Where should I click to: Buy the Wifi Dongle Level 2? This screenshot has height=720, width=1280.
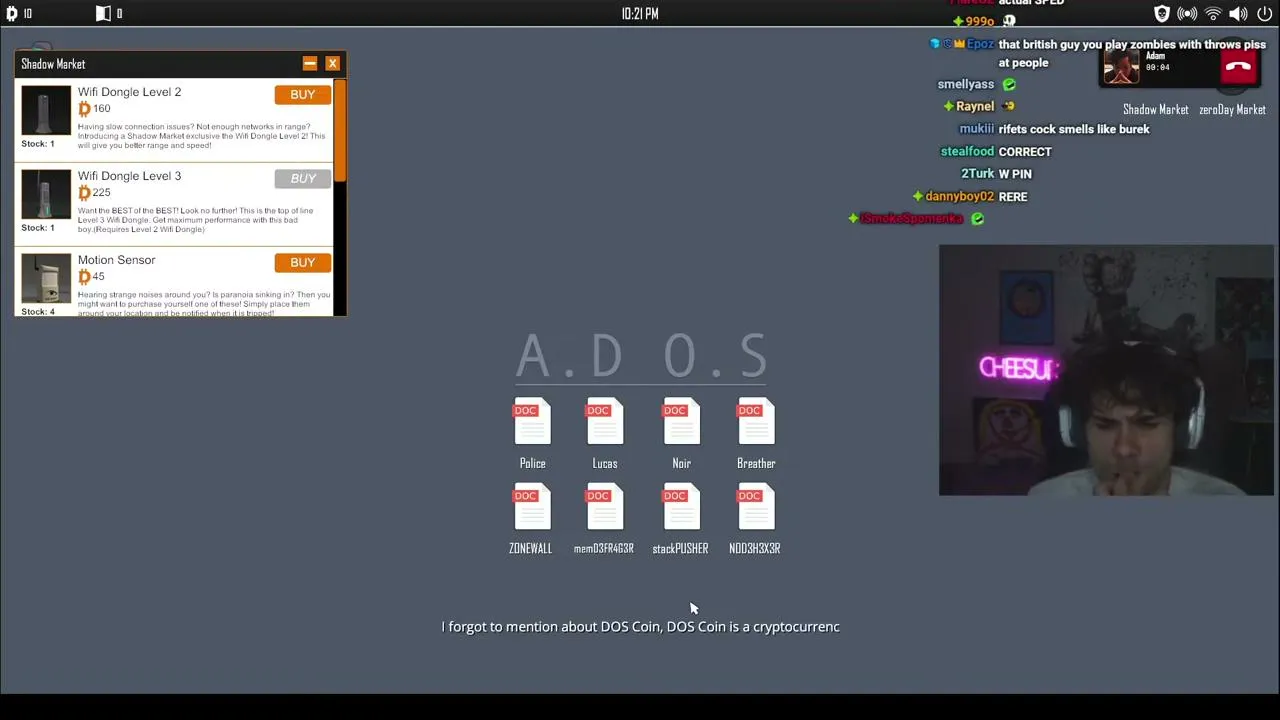(302, 94)
